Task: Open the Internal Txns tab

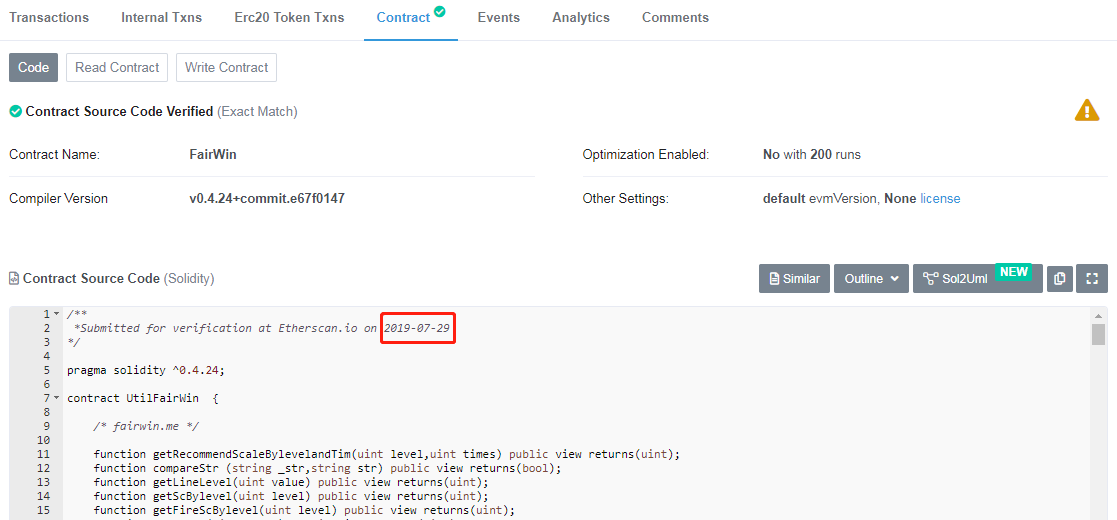Action: [x=161, y=18]
